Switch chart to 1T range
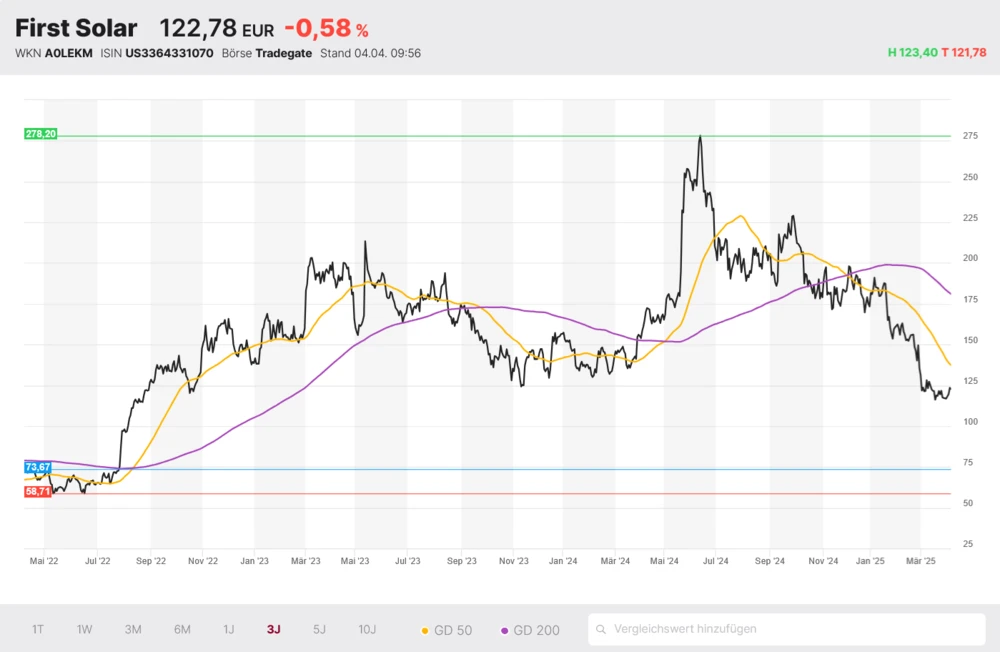Viewport: 1000px width, 652px height. [x=38, y=630]
